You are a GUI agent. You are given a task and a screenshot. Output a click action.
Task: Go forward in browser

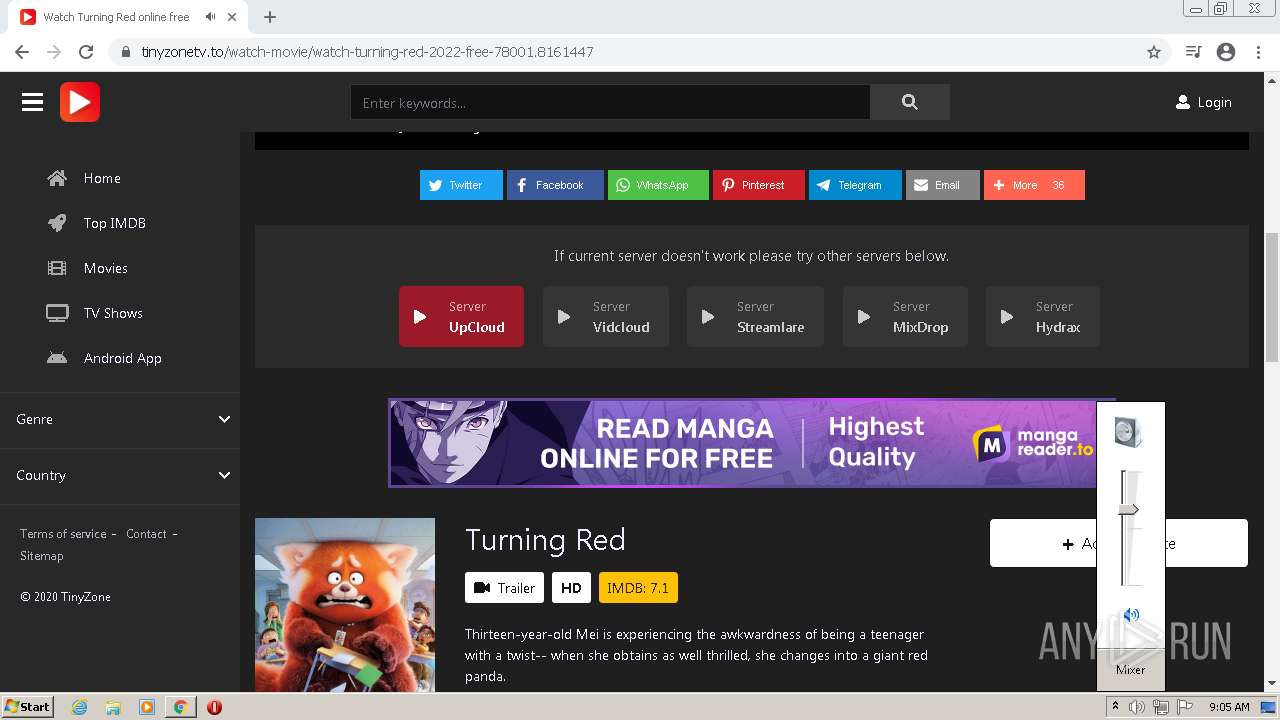click(54, 52)
